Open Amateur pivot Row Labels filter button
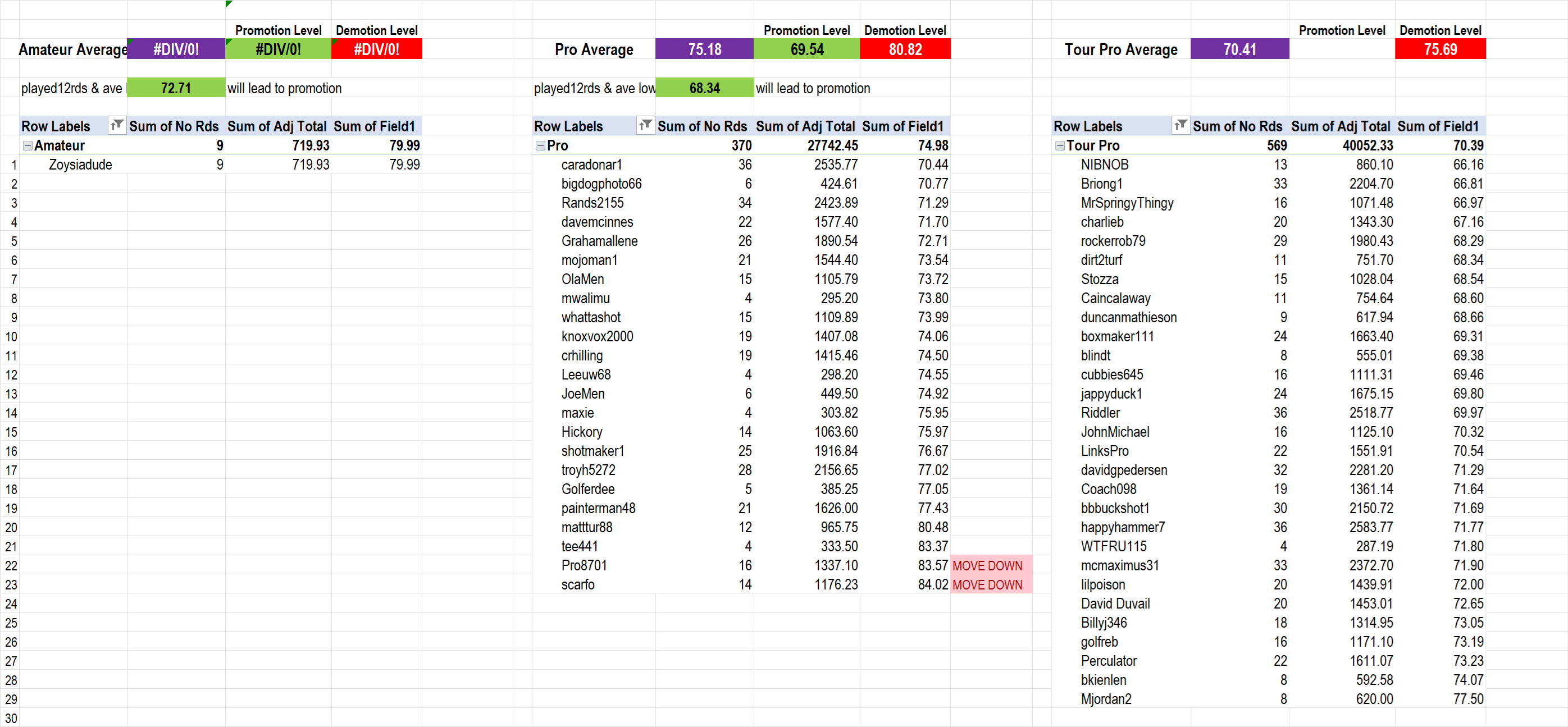This screenshot has height=727, width=1568. tap(116, 125)
